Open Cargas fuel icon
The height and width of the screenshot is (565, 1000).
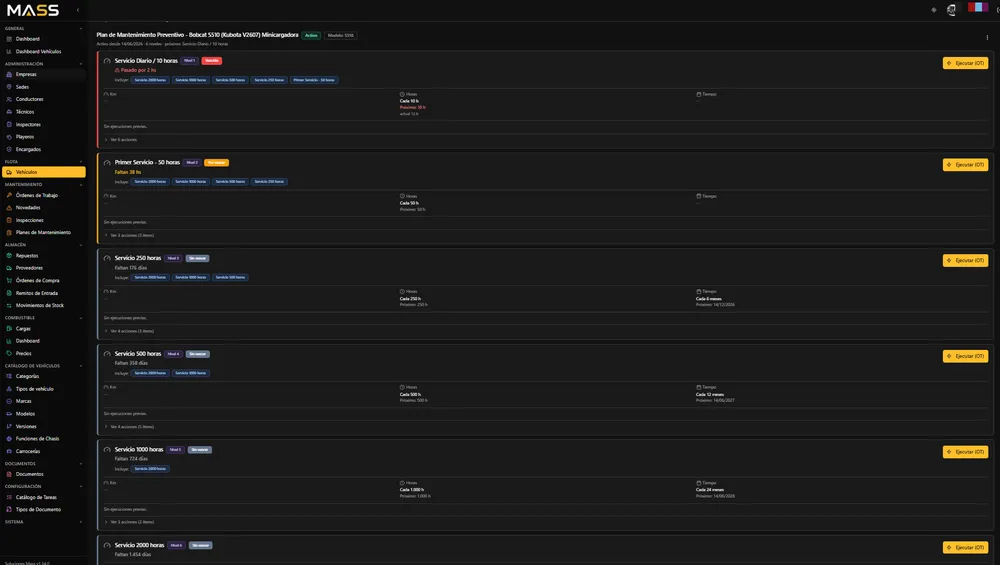click(9, 328)
